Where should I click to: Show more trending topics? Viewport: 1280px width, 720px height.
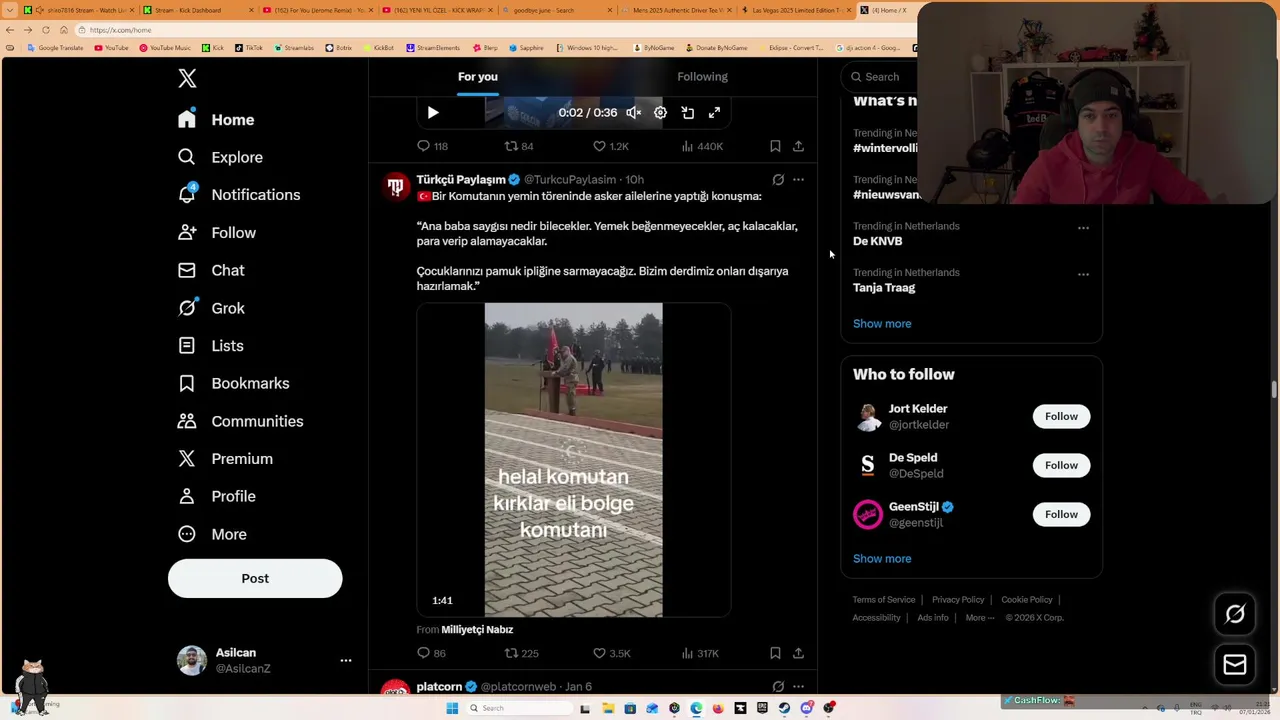[x=882, y=324]
